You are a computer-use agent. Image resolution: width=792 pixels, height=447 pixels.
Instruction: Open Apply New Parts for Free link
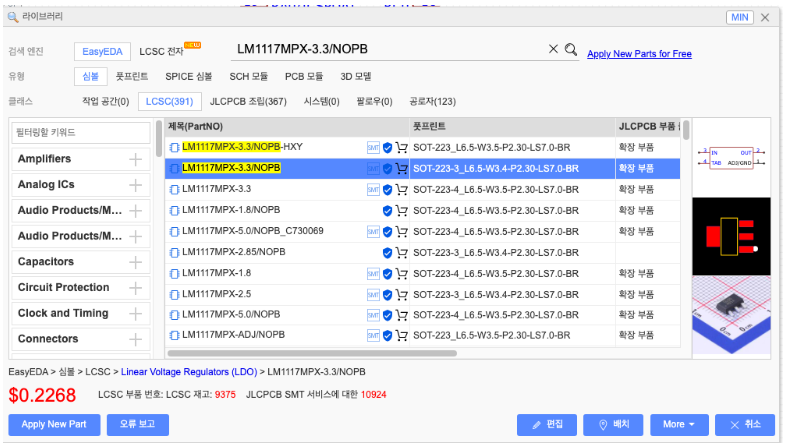click(x=639, y=54)
